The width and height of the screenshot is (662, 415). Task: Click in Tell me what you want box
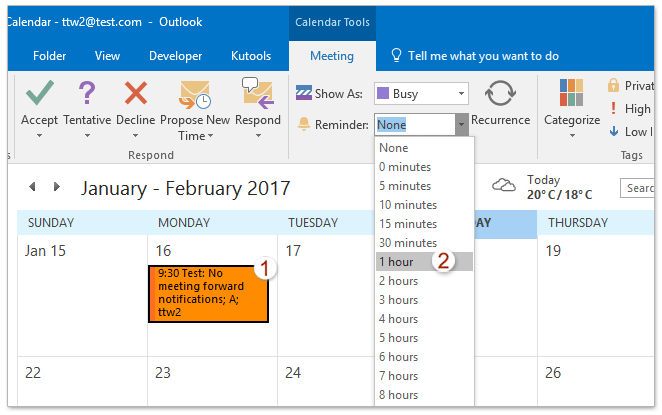(x=483, y=56)
